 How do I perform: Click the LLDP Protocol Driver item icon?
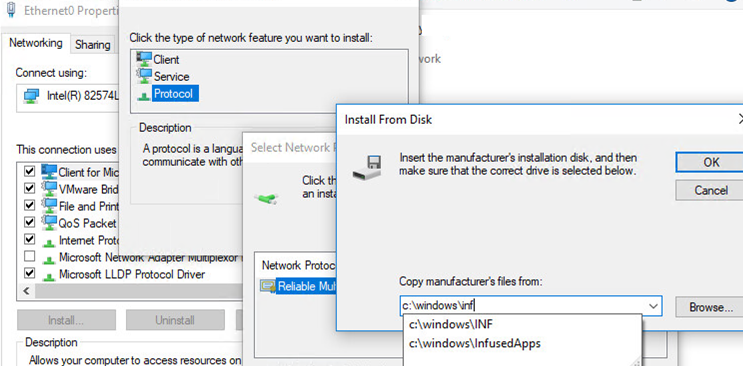[x=48, y=276]
